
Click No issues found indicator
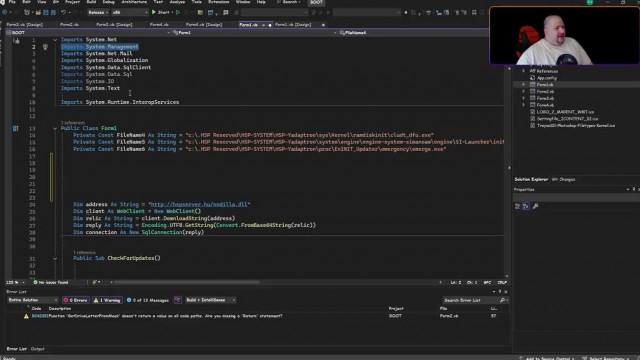51,282
